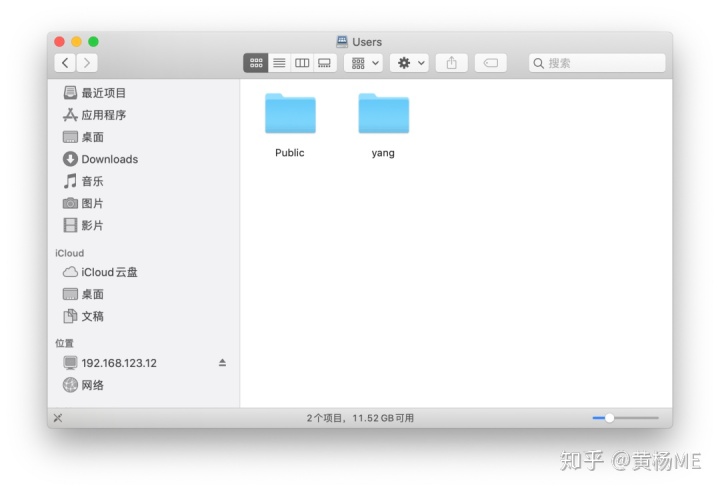
Task: Click the icon size slider handle
Action: (609, 418)
